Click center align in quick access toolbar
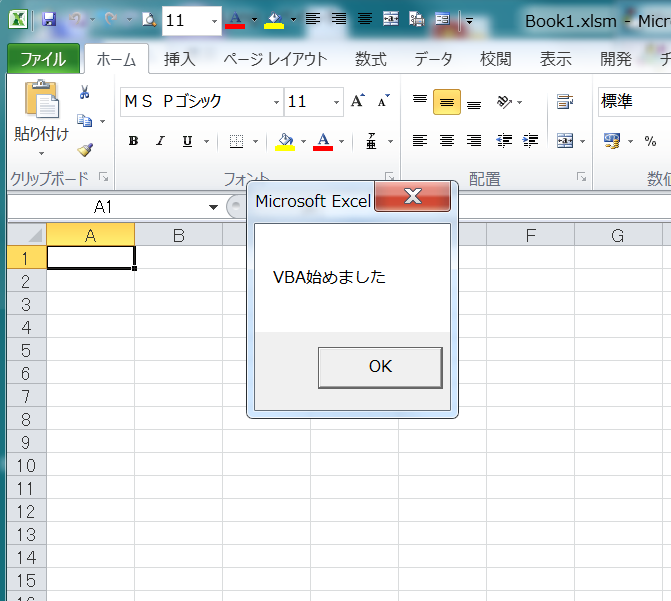 tap(365, 19)
